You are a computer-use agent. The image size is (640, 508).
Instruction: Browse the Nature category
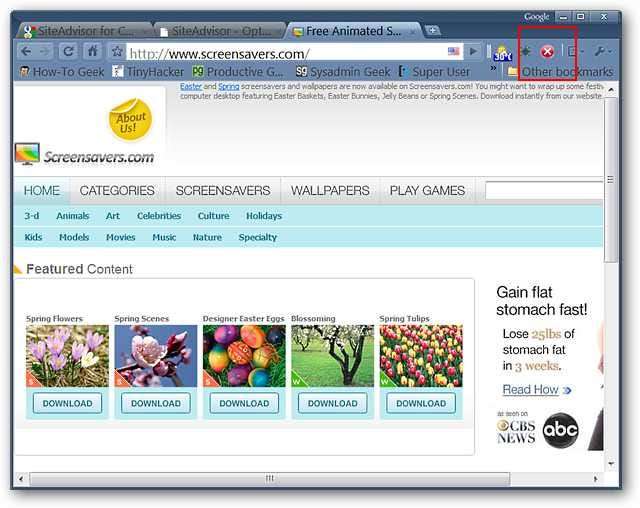coord(207,237)
